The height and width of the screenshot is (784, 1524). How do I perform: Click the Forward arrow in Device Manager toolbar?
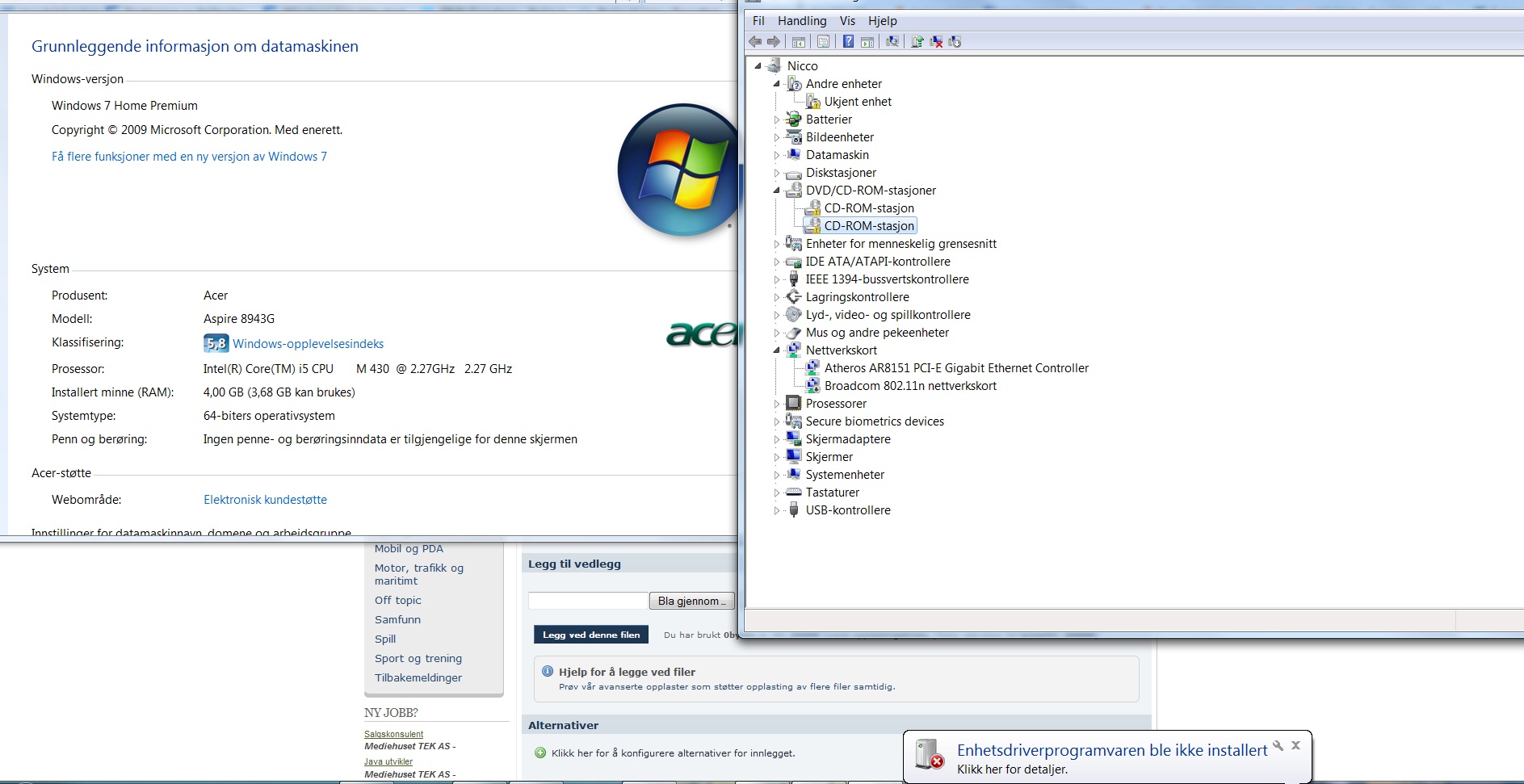[x=774, y=41]
